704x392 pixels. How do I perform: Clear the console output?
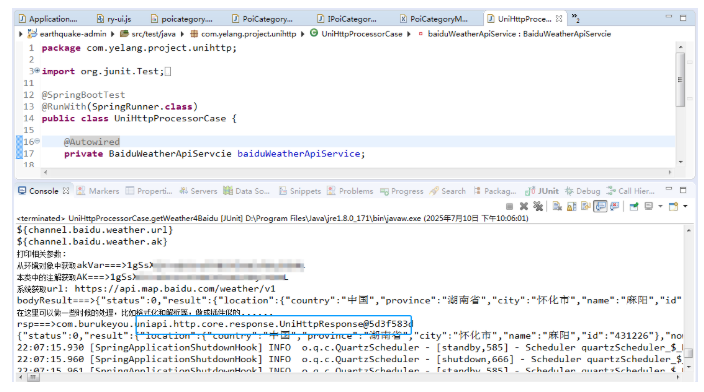[557, 206]
